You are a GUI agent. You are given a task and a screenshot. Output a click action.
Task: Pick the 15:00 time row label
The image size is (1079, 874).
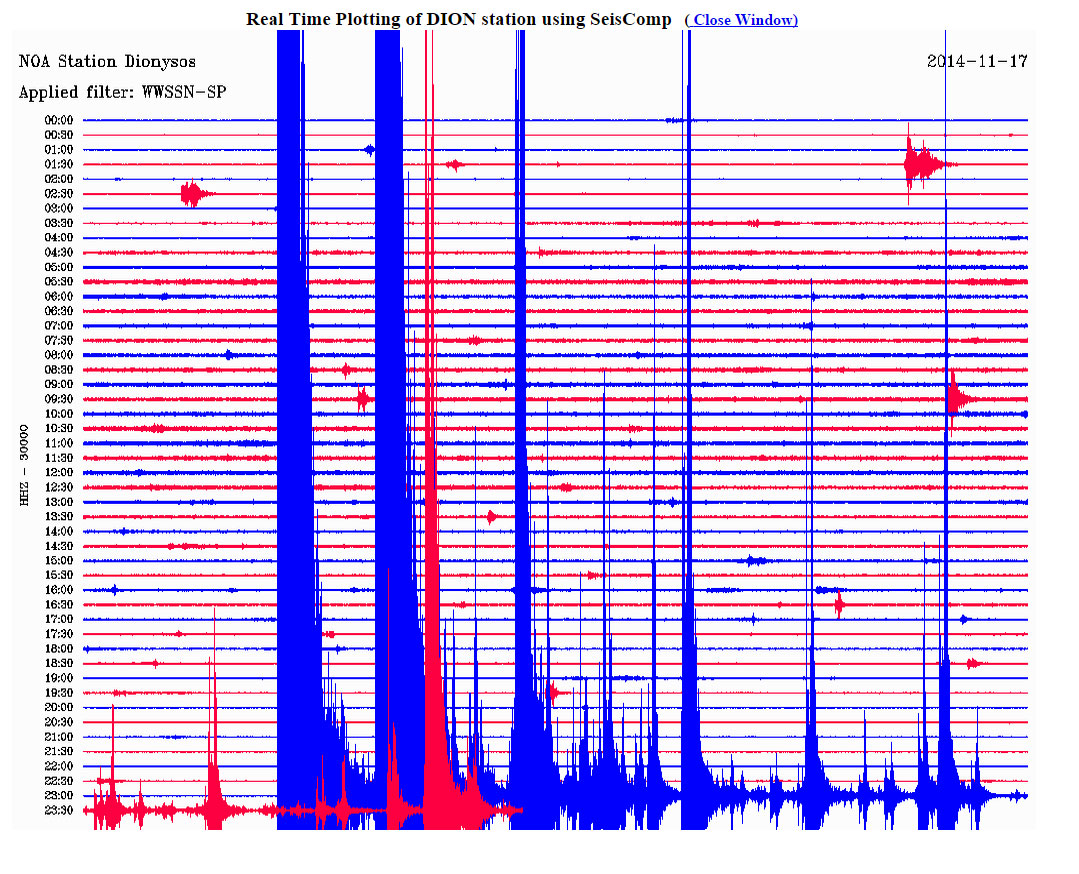(x=58, y=560)
